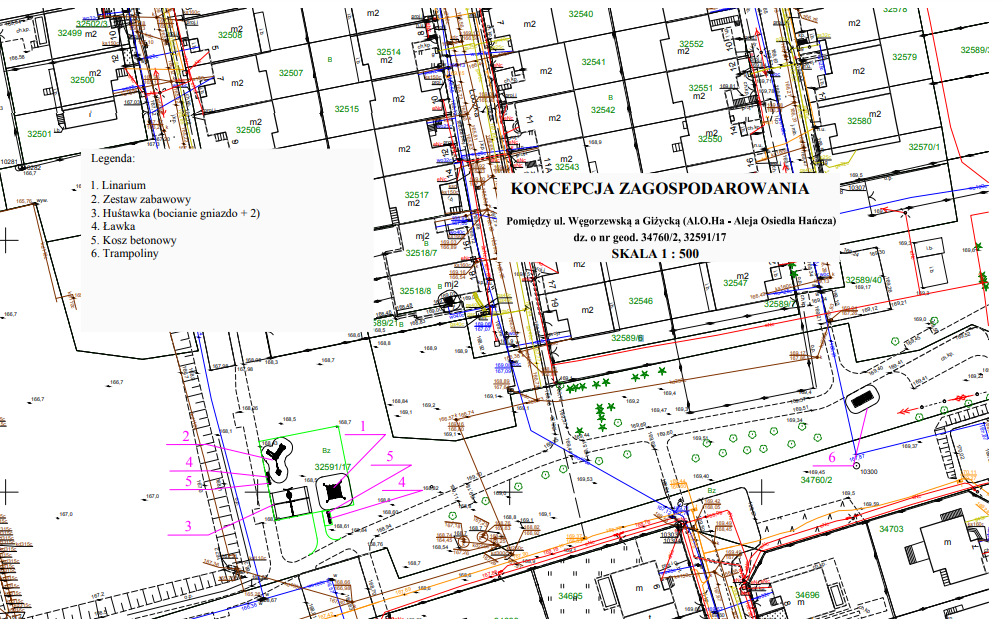Select the Y-shaped Zestaw zabawowy playground symbol
Viewport: 1003px width, 619px height.
[x=275, y=461]
